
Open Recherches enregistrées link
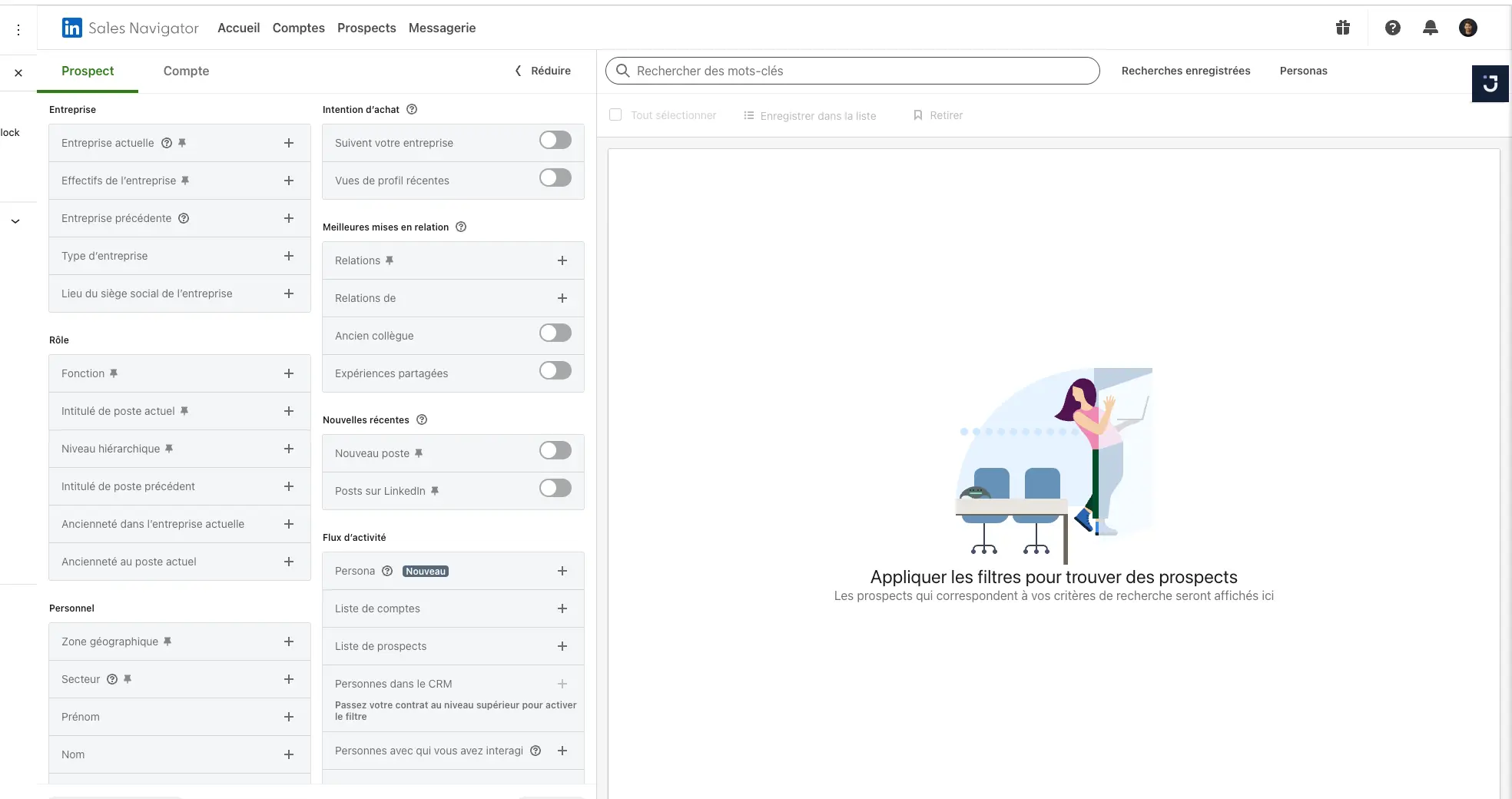pos(1185,71)
